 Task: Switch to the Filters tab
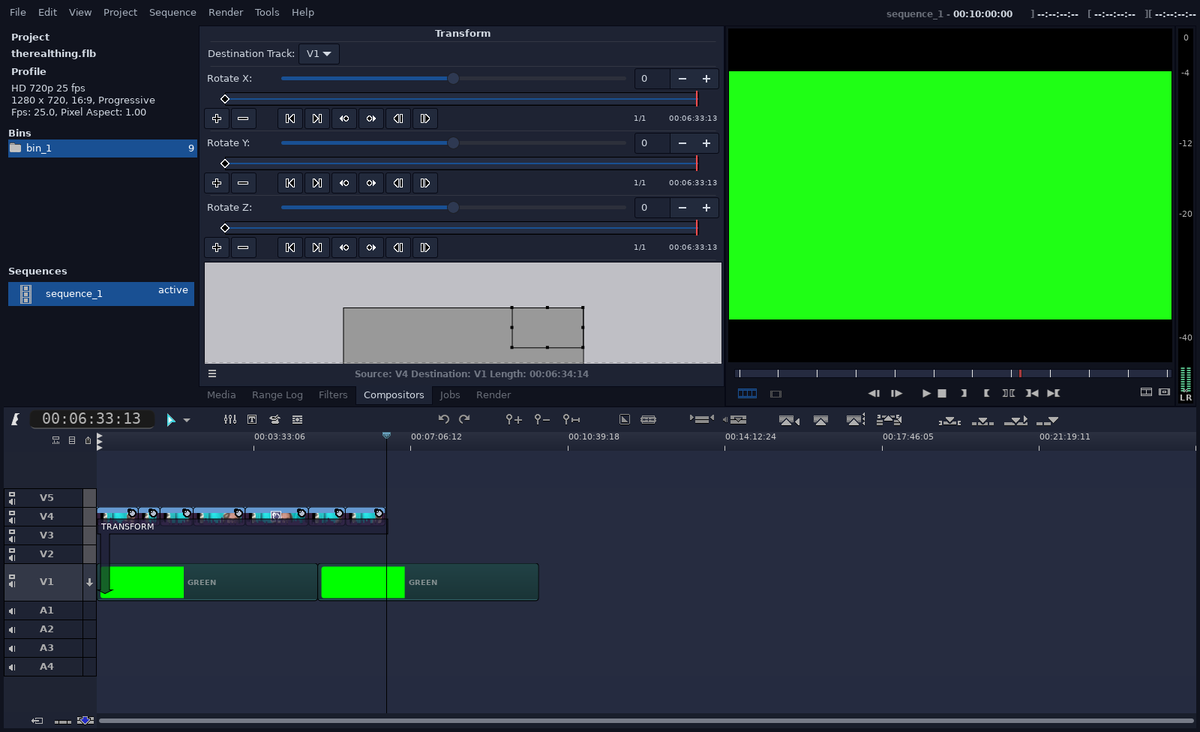click(x=333, y=395)
